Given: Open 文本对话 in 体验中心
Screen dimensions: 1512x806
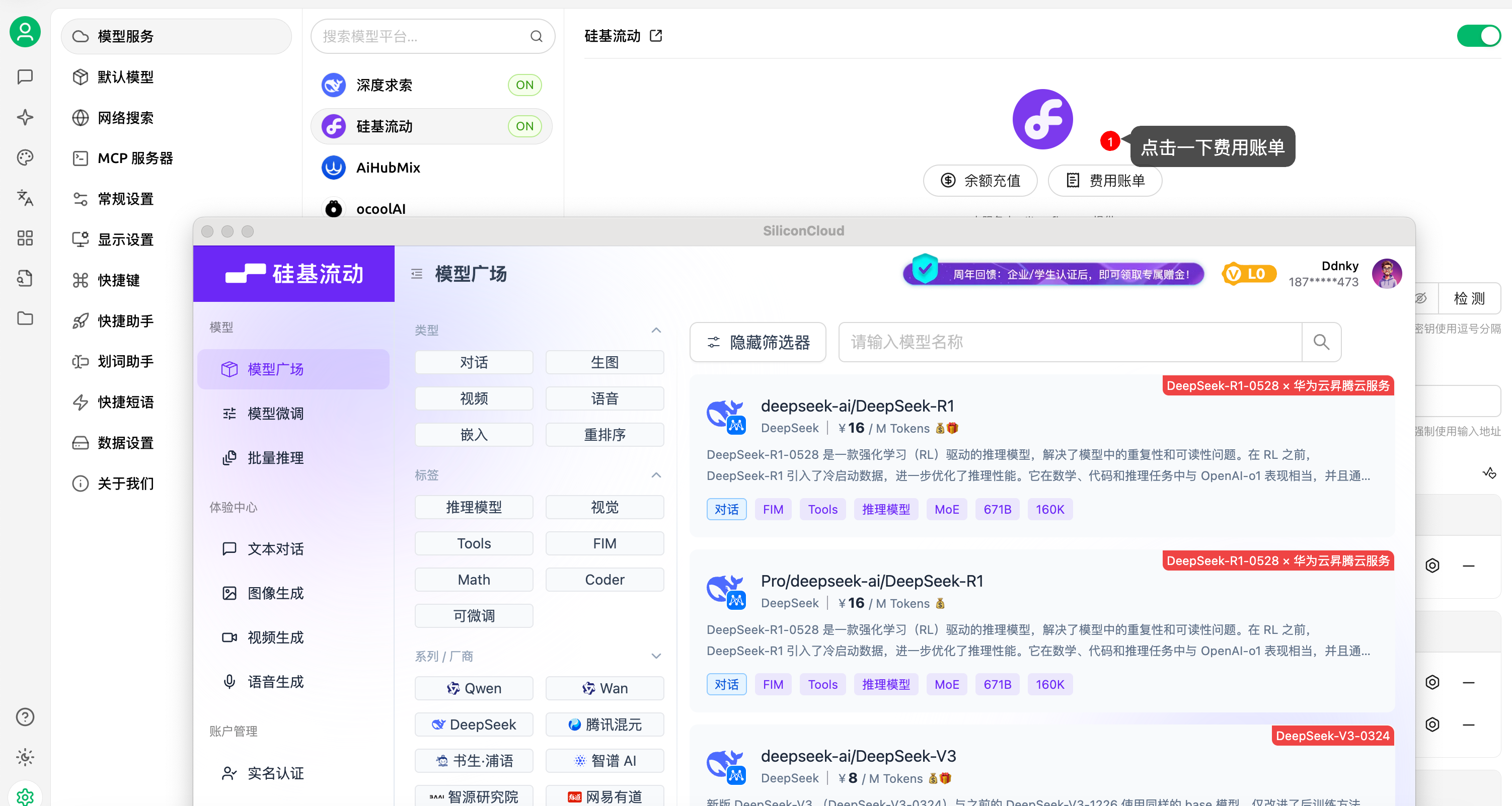Looking at the screenshot, I should click(293, 549).
